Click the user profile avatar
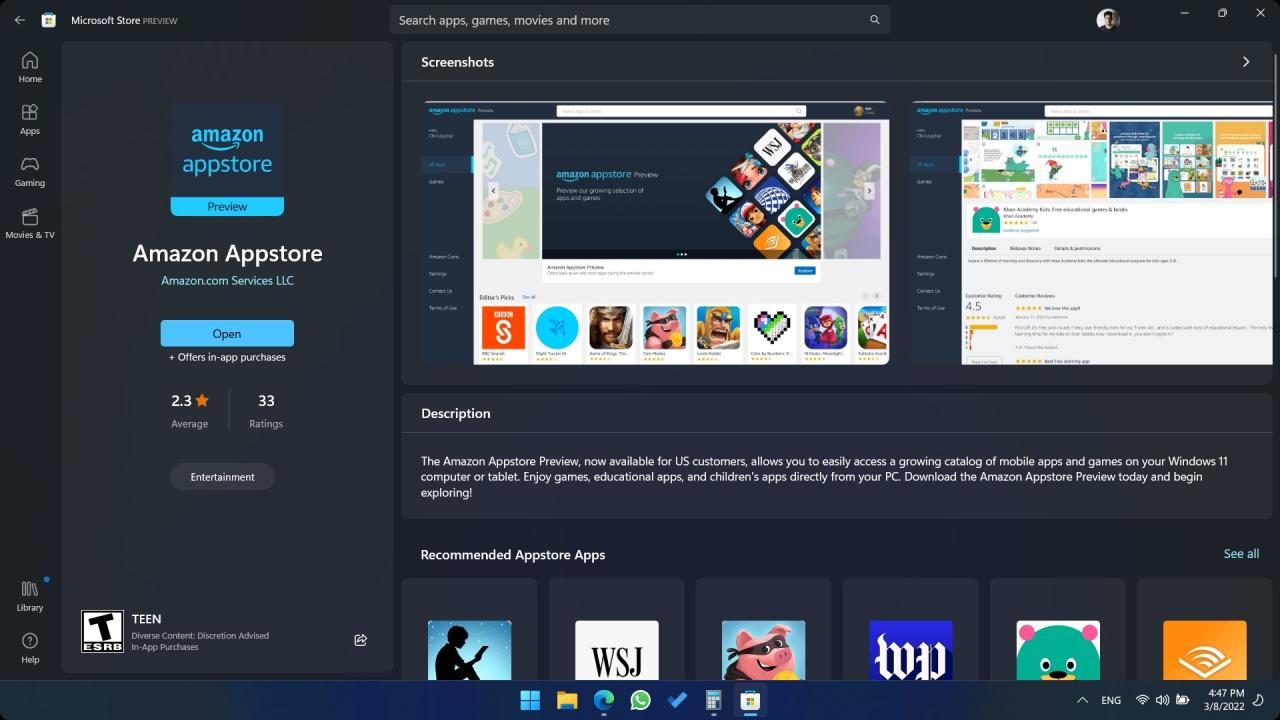The height and width of the screenshot is (720, 1280). [1107, 20]
